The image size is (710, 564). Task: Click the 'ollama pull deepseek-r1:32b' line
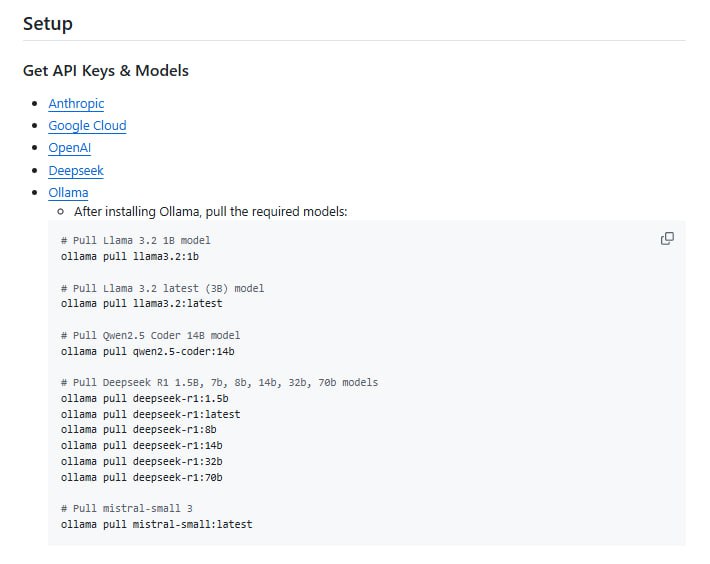click(x=141, y=461)
